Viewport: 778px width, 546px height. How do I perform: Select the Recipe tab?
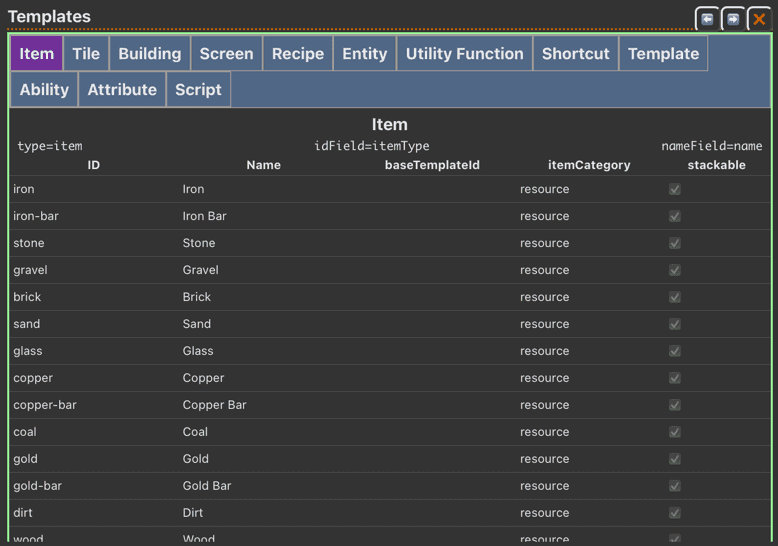pyautogui.click(x=298, y=54)
